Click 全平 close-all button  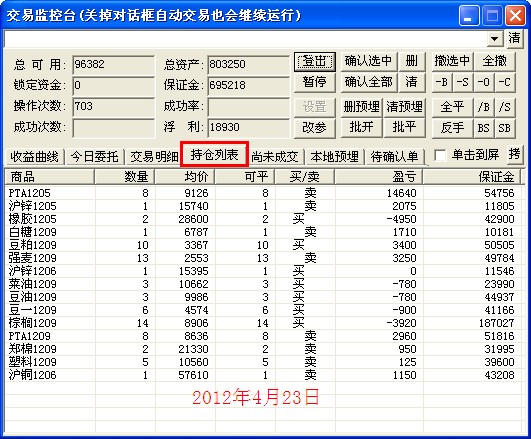(452, 107)
